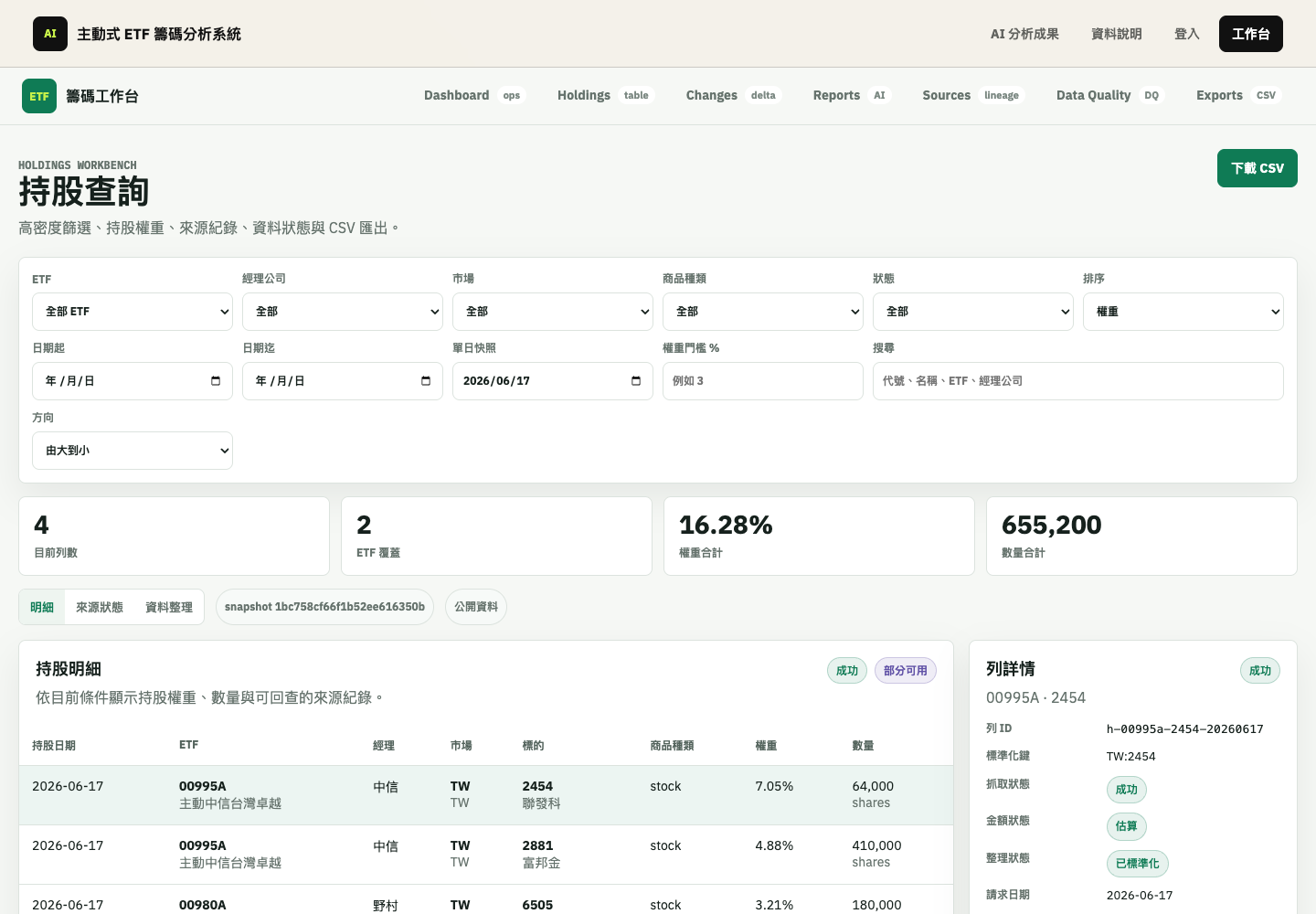Open the 登入 link
The image size is (1316, 914).
(1187, 34)
